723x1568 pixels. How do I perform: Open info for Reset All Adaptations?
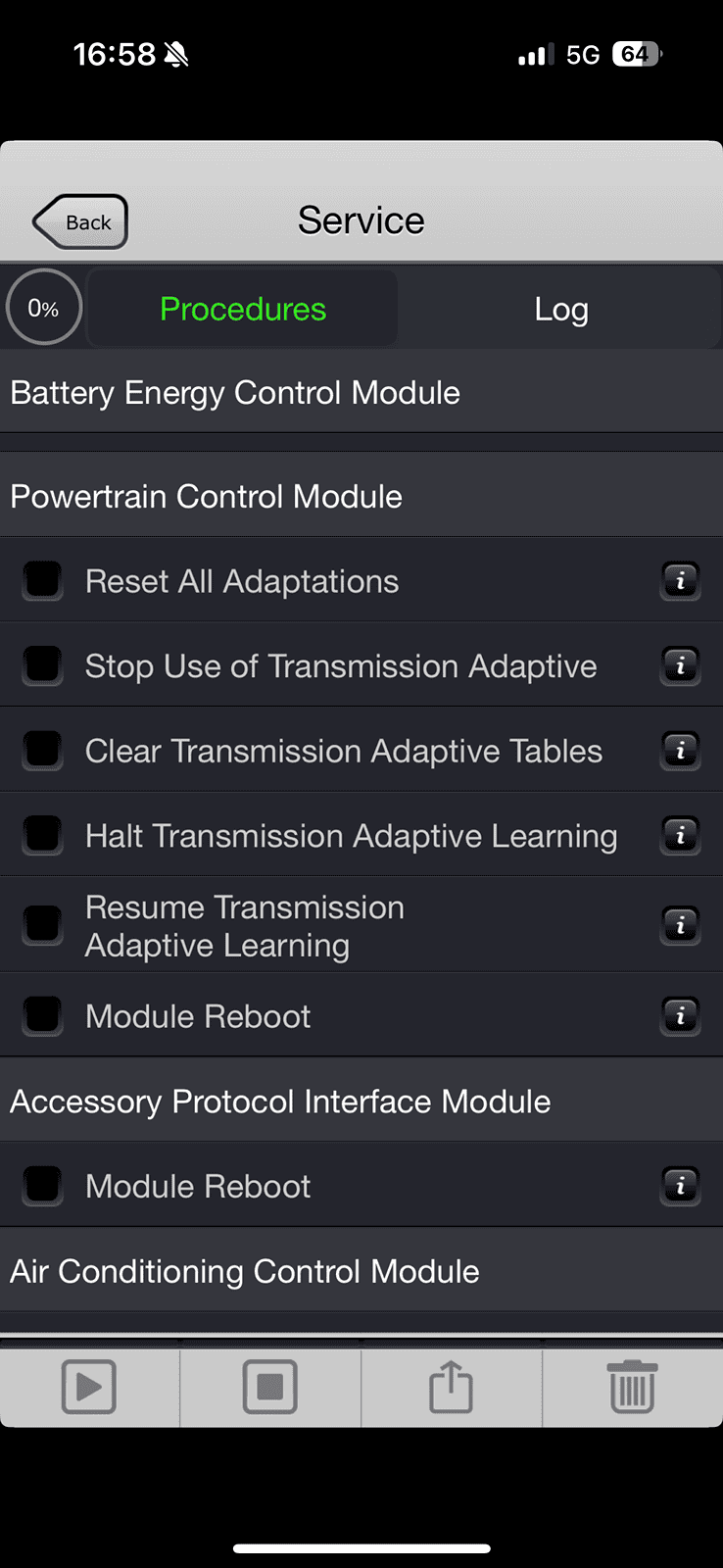tap(680, 581)
